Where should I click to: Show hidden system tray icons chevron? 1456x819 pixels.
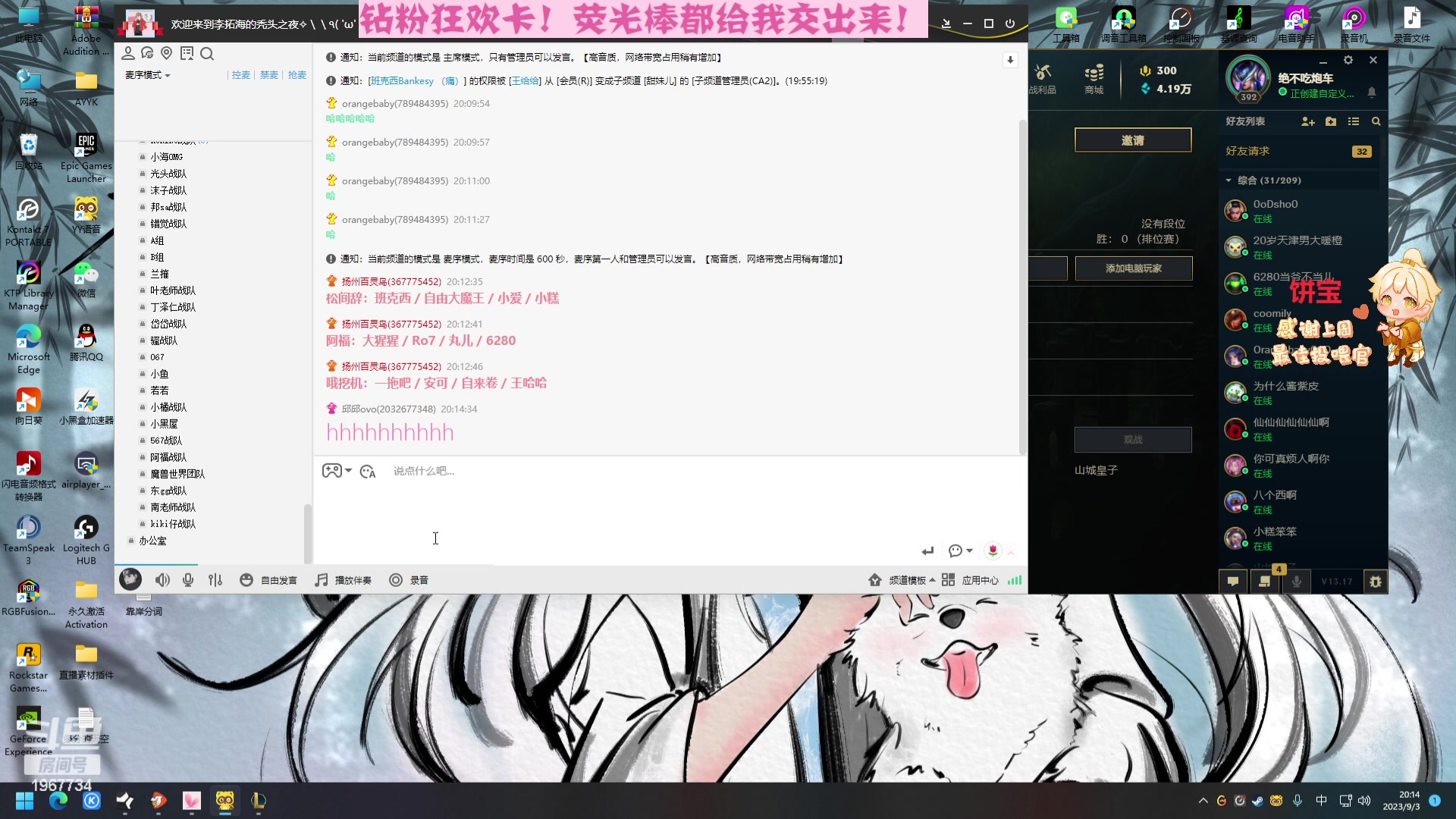(1203, 801)
